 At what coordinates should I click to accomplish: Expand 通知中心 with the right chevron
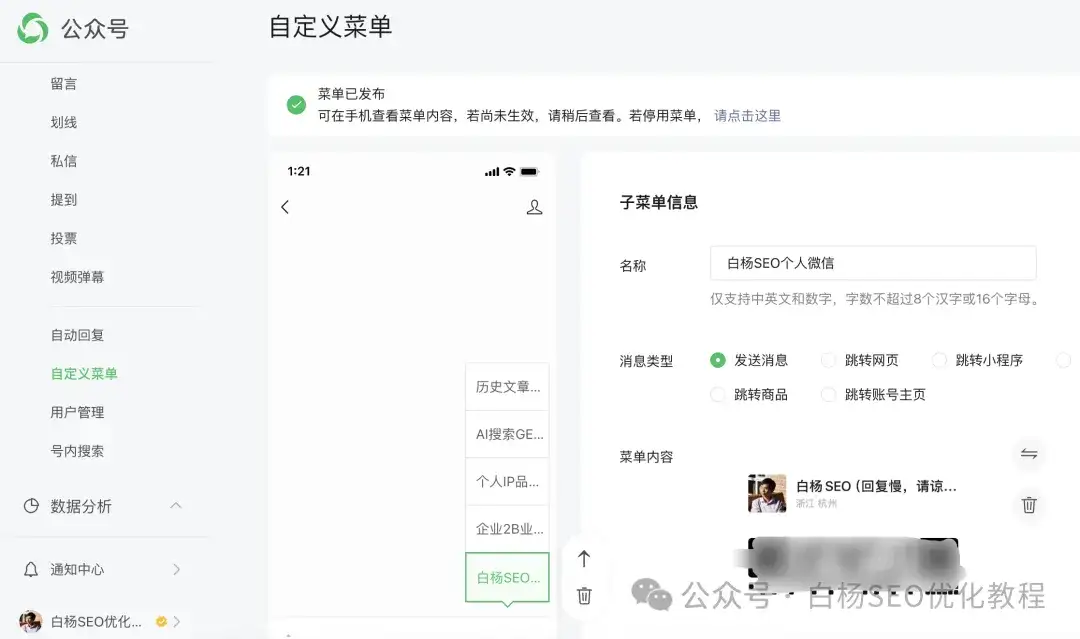tap(176, 569)
